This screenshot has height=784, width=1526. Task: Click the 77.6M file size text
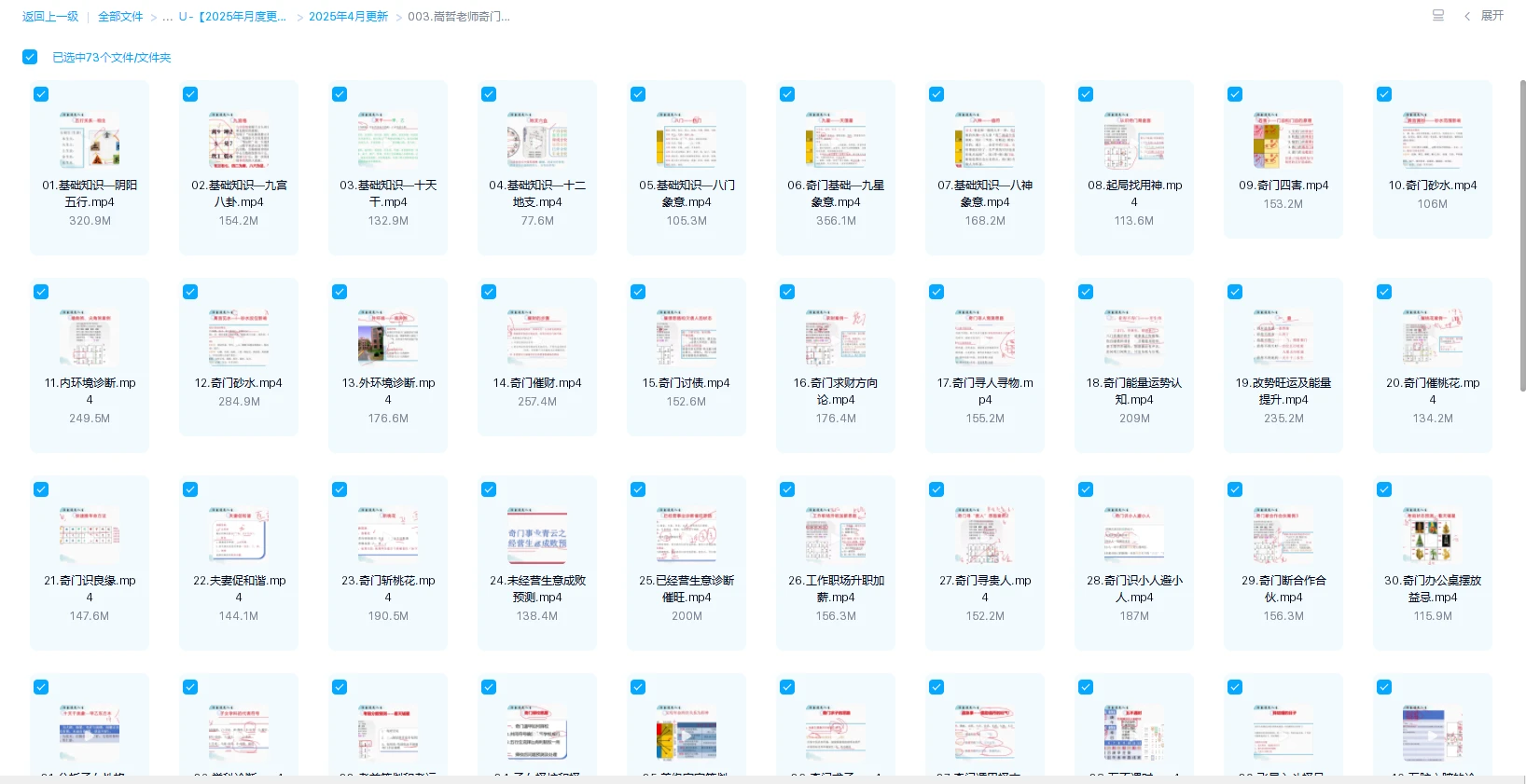point(537,221)
